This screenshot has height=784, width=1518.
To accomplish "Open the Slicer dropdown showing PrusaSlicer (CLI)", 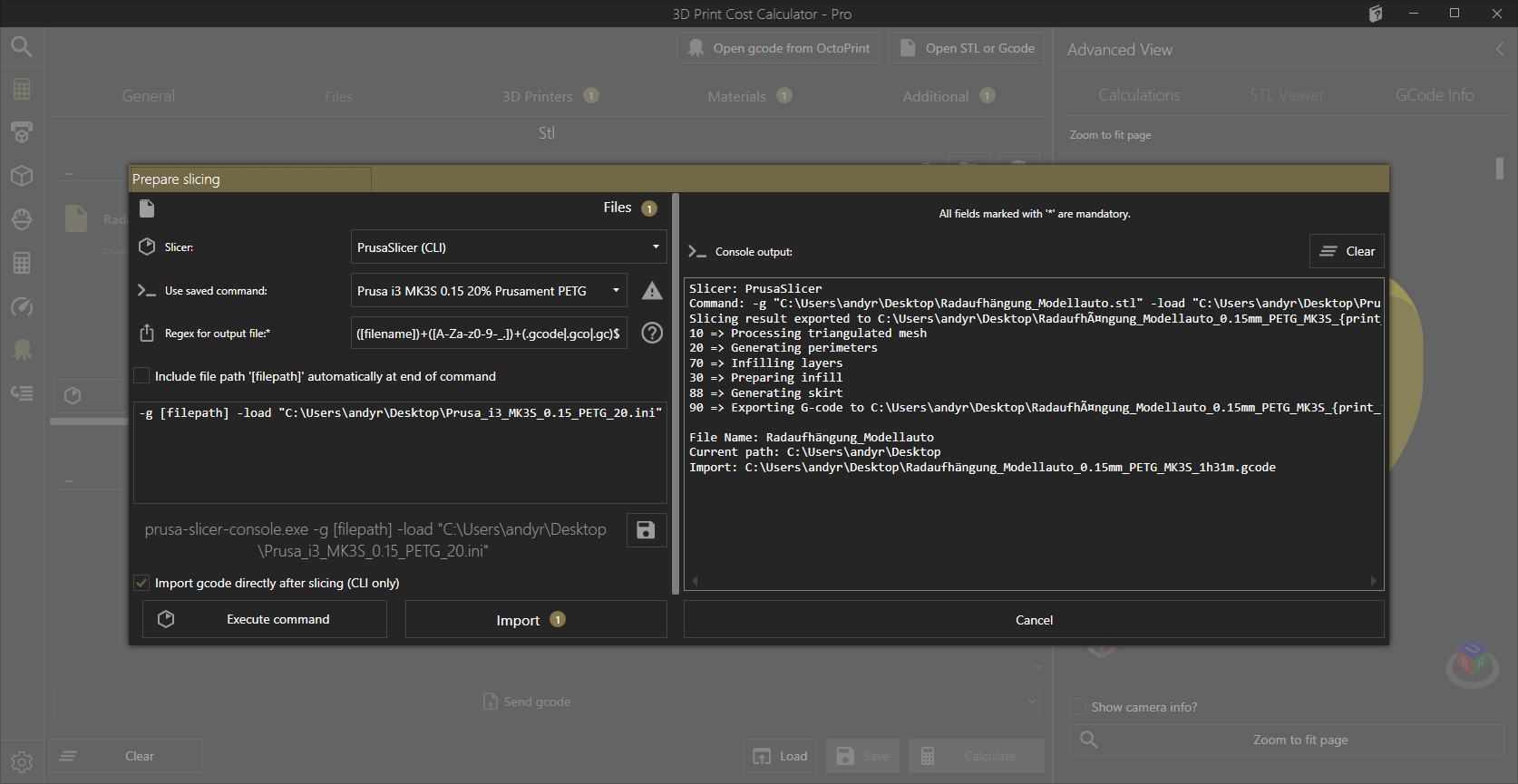I will coord(509,247).
